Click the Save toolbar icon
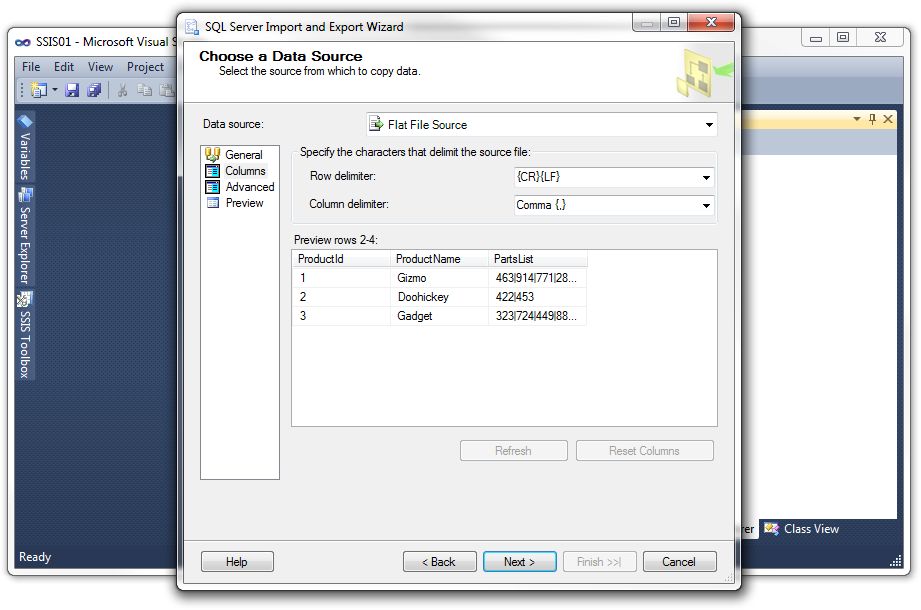The width and height of the screenshot is (921, 610). [72, 90]
